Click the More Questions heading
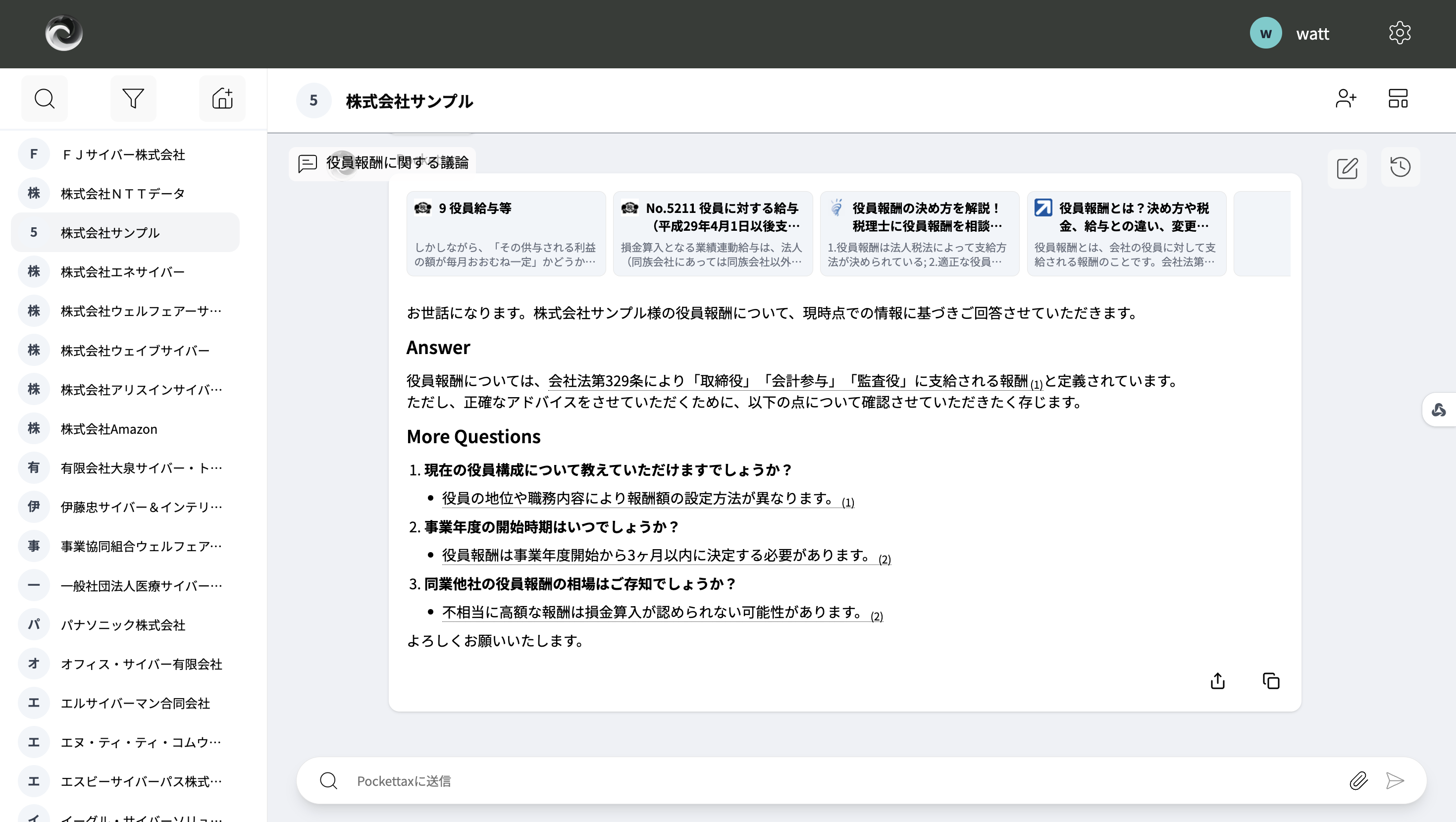Viewport: 1456px width, 822px height. (473, 436)
